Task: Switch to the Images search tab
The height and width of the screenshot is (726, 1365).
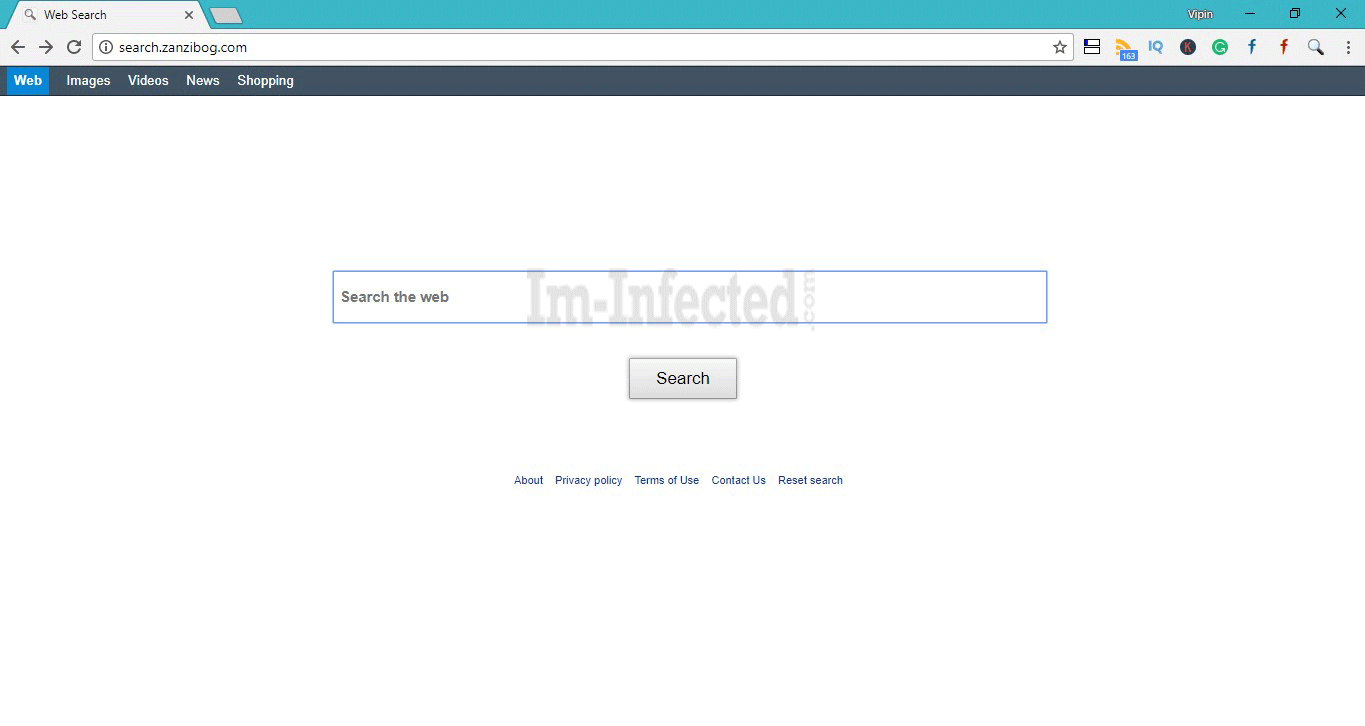Action: click(88, 80)
